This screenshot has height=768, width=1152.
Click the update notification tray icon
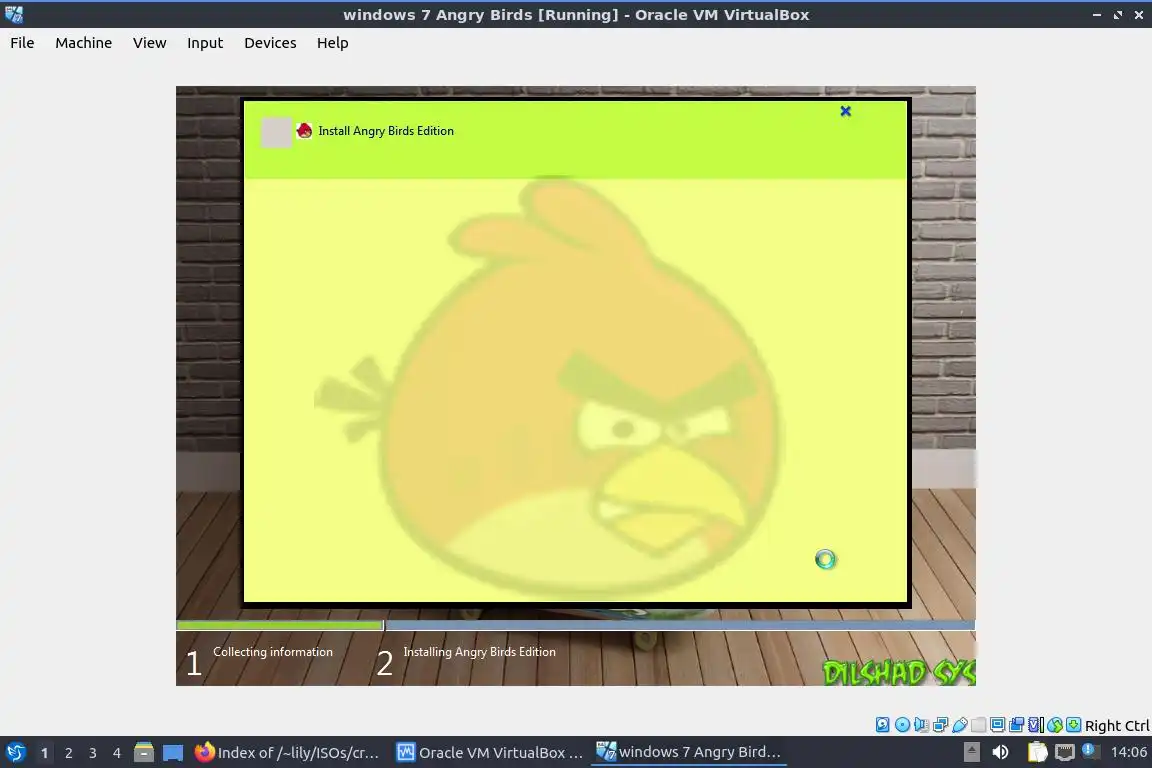click(x=1091, y=751)
